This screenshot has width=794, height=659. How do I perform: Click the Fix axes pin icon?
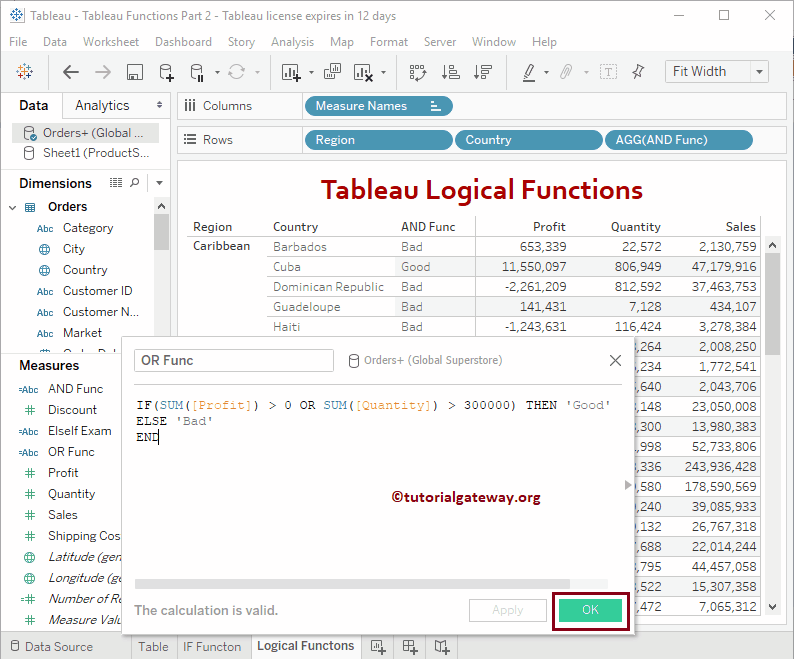[638, 71]
